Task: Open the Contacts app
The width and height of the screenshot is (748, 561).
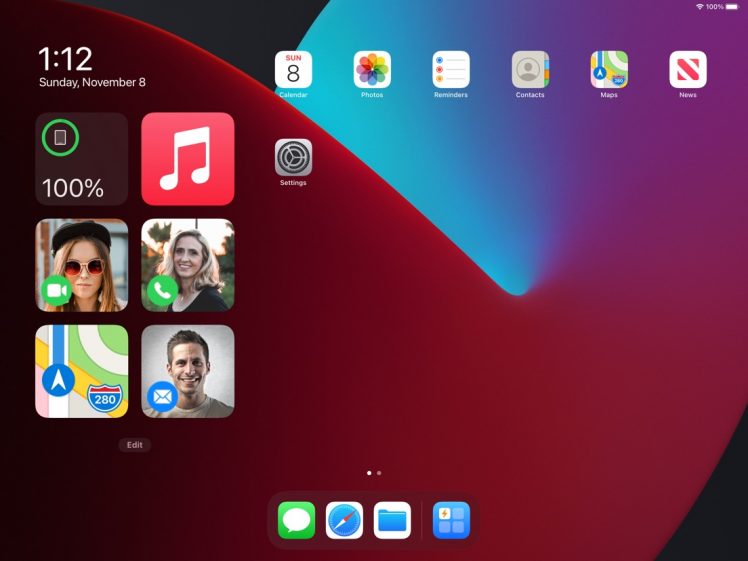Action: tap(530, 69)
